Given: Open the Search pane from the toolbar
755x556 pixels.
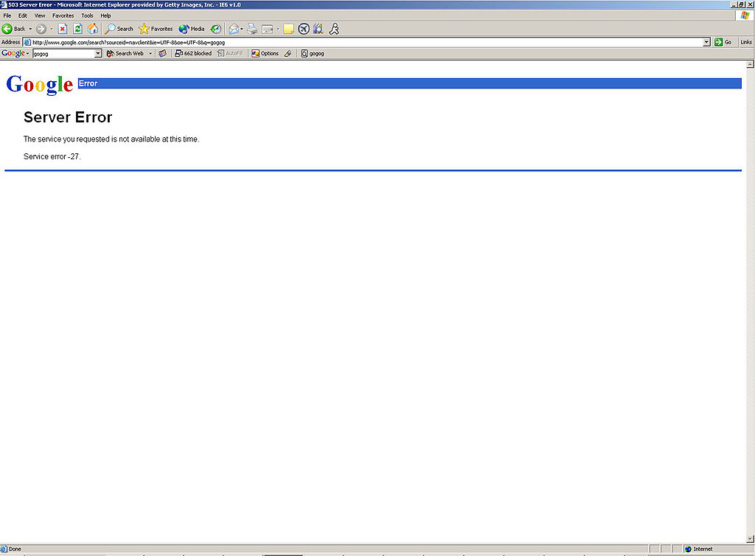Looking at the screenshot, I should pos(119,29).
